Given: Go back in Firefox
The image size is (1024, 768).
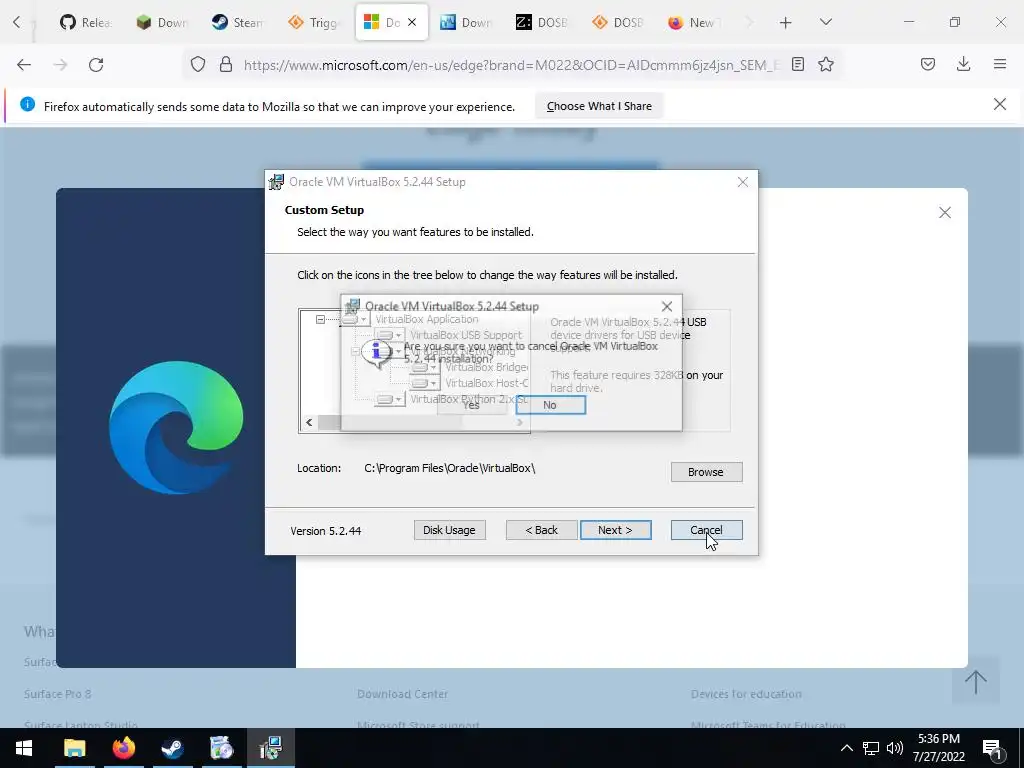Looking at the screenshot, I should (24, 65).
